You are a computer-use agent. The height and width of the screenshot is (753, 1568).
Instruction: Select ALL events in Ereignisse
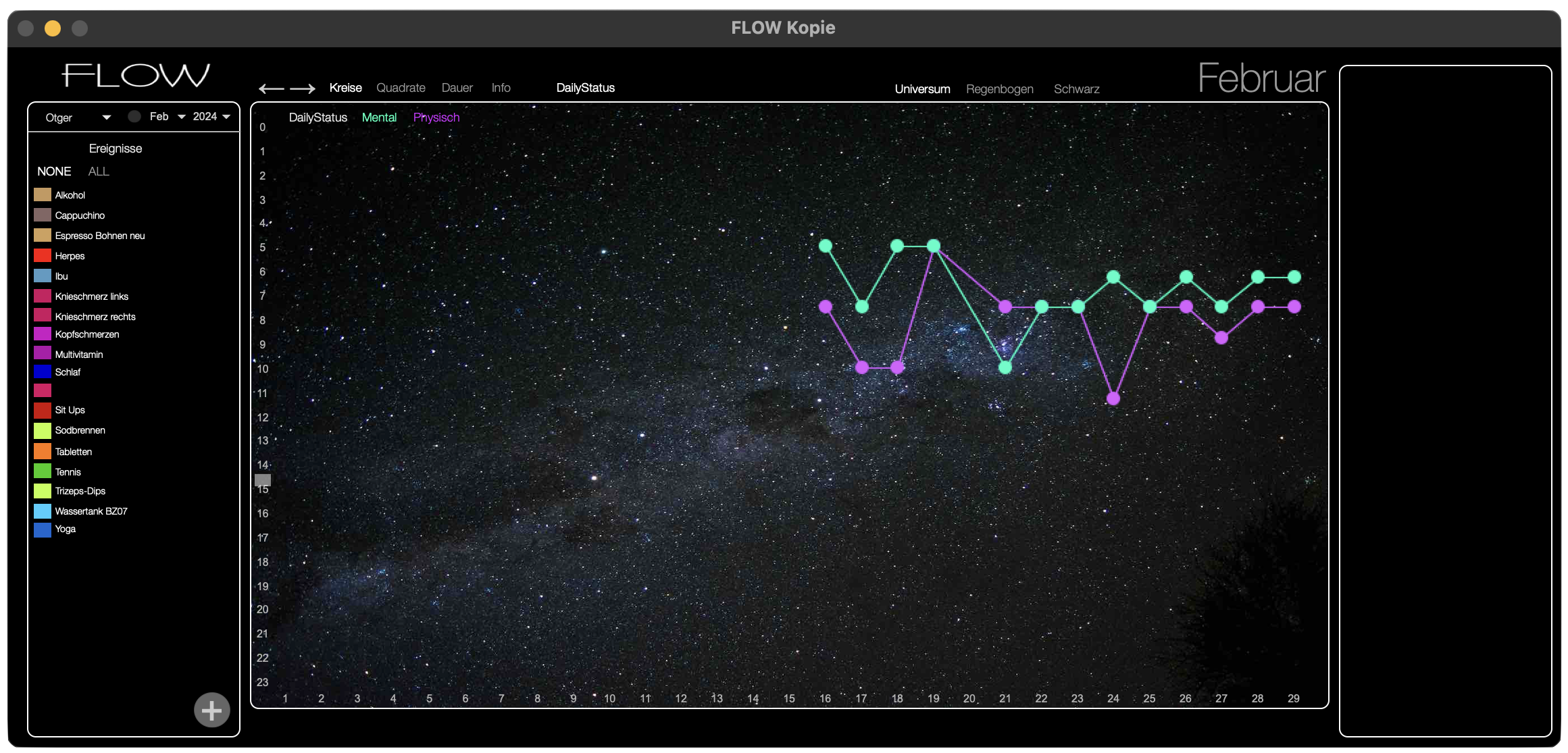98,172
